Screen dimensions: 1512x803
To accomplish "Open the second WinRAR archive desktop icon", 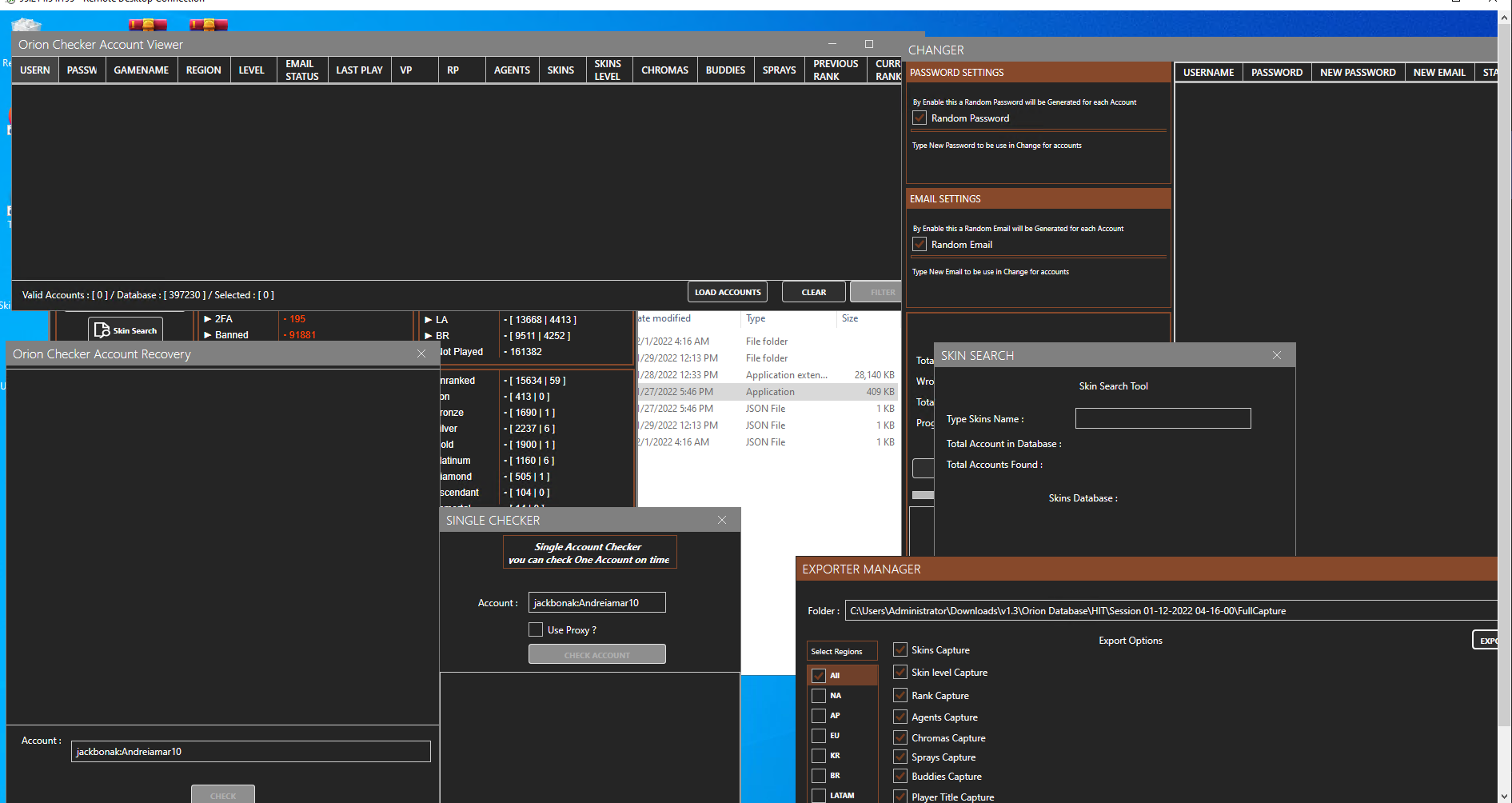I will pyautogui.click(x=209, y=24).
